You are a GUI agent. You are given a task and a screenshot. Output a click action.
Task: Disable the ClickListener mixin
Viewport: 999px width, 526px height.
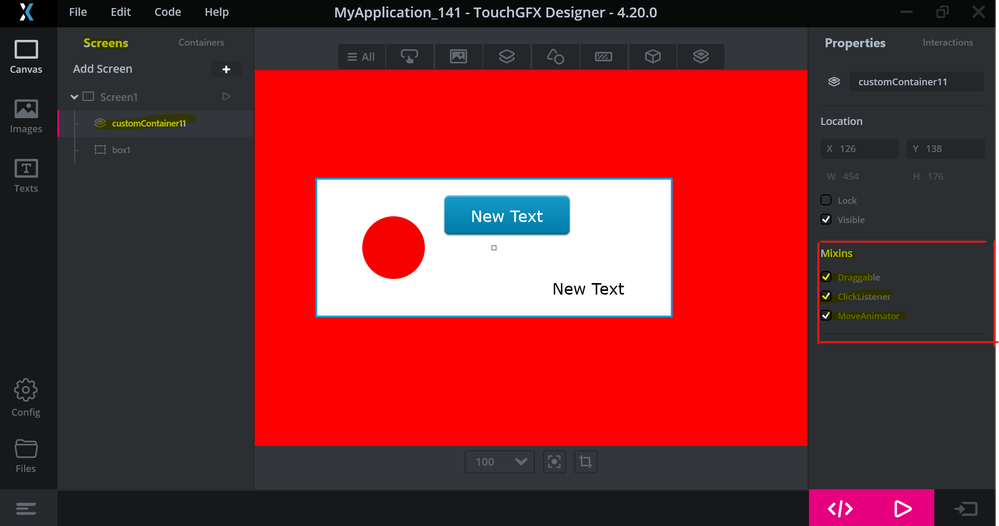[826, 296]
